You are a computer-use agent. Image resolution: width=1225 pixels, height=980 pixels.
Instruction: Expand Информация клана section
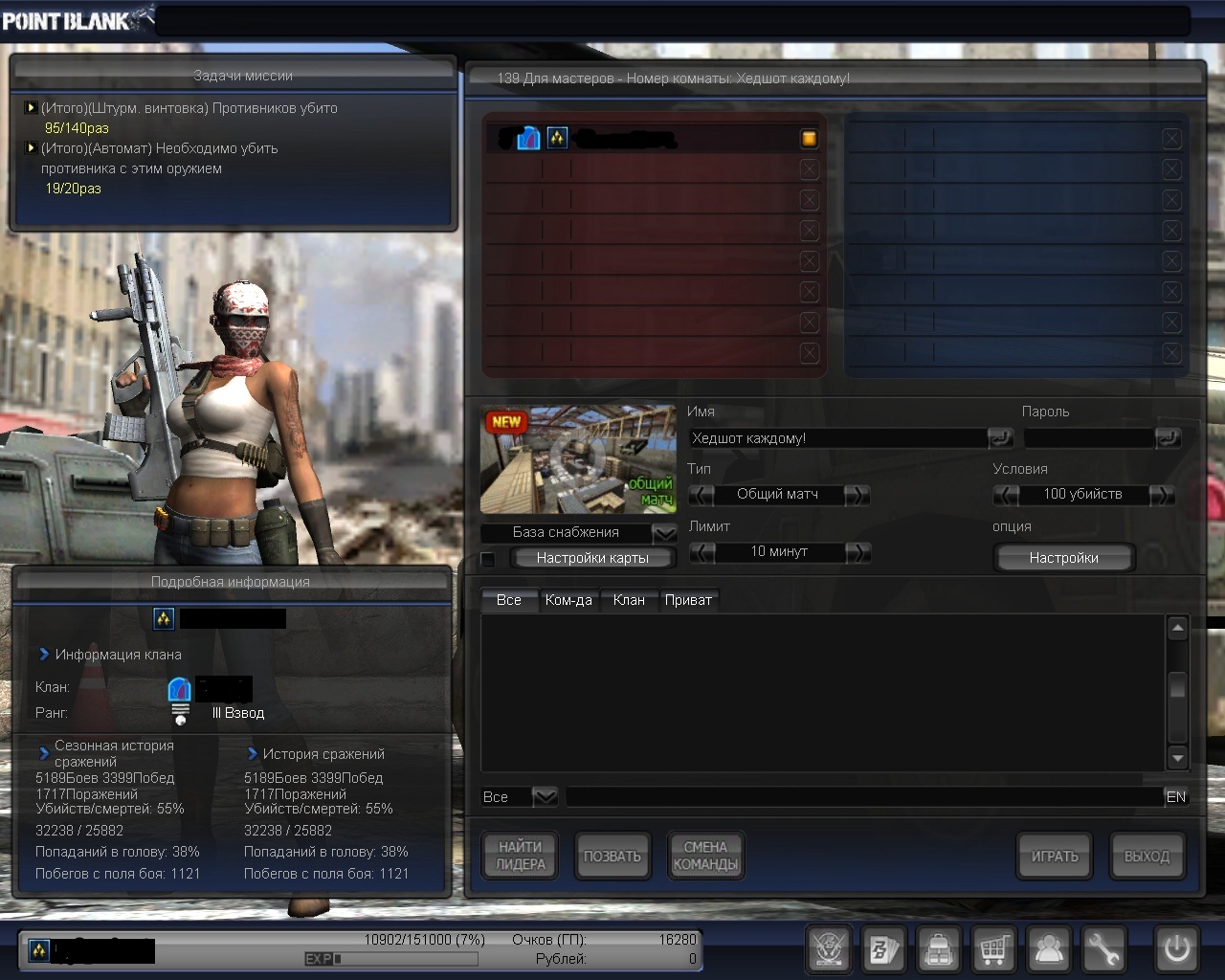[x=44, y=655]
